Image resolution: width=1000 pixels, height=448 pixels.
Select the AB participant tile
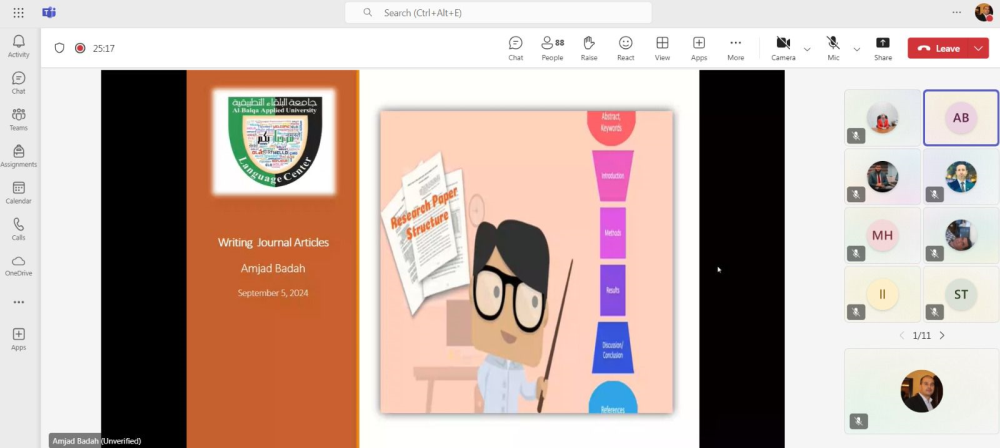click(960, 118)
